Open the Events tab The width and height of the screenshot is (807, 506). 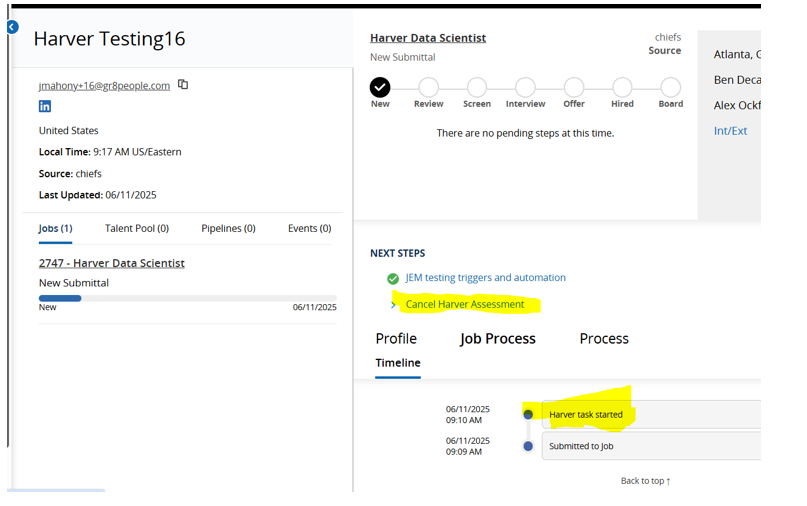tap(309, 229)
